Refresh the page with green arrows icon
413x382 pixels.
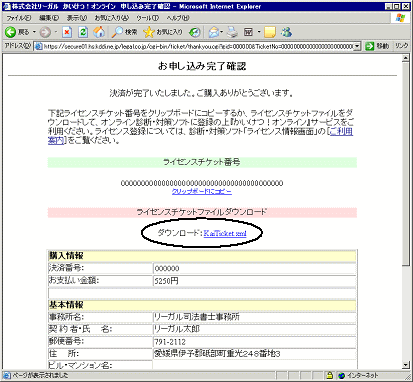tap(83, 32)
